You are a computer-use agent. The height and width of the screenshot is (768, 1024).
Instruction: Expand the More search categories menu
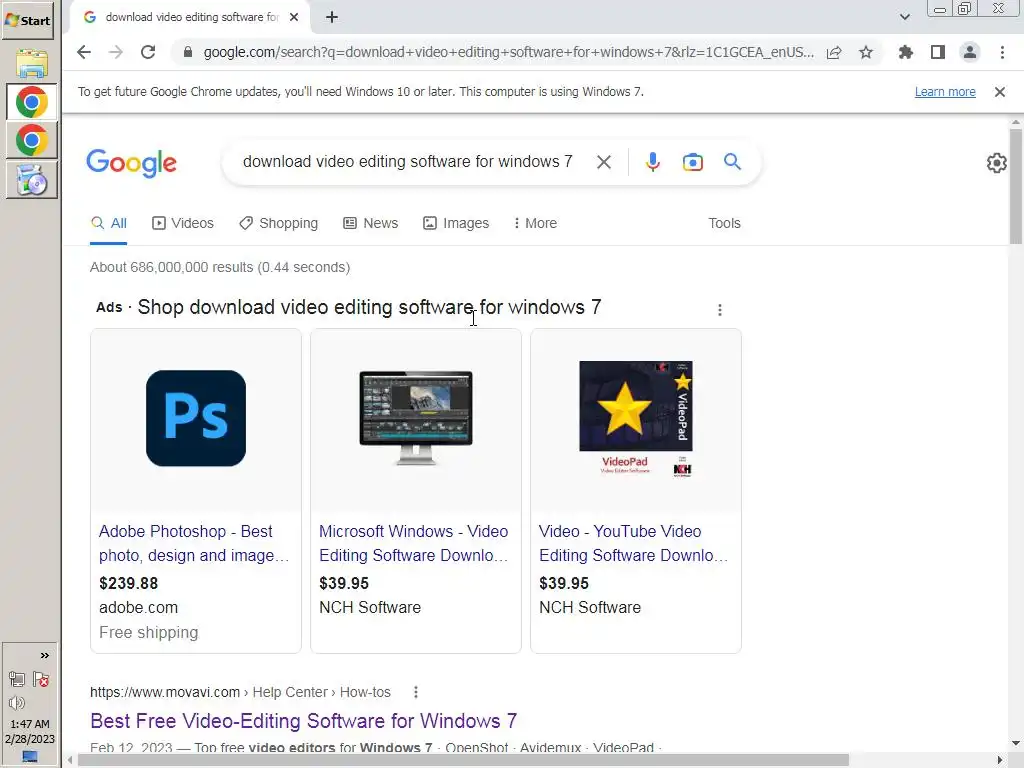click(536, 223)
